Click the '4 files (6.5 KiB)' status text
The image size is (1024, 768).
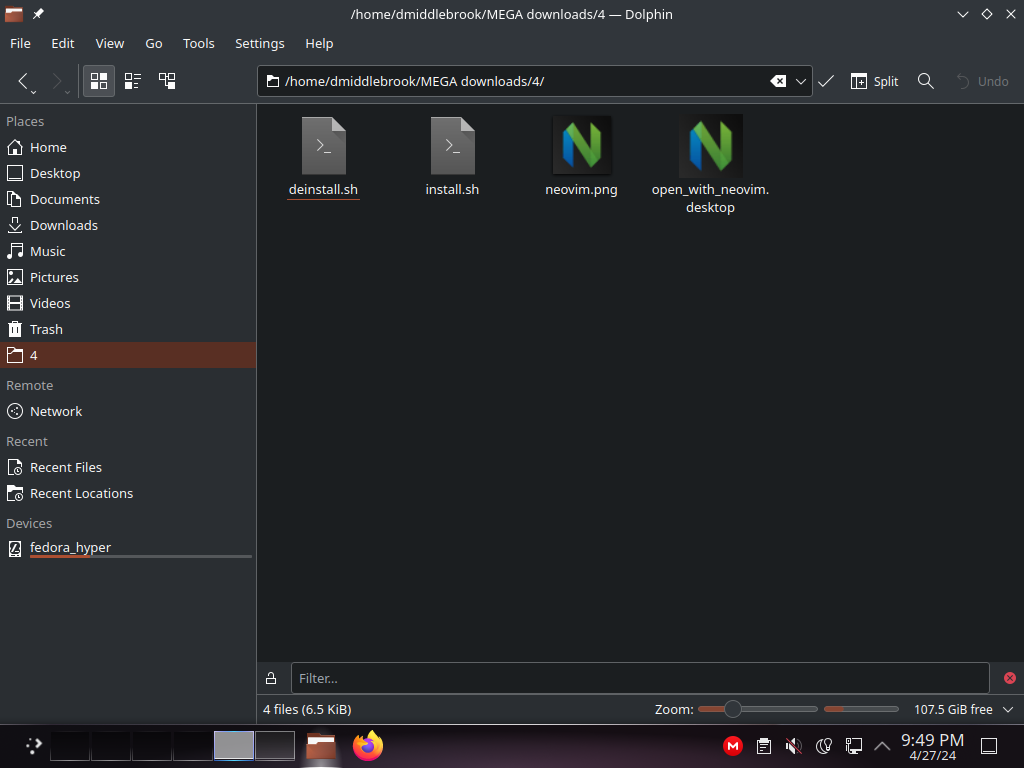[307, 709]
